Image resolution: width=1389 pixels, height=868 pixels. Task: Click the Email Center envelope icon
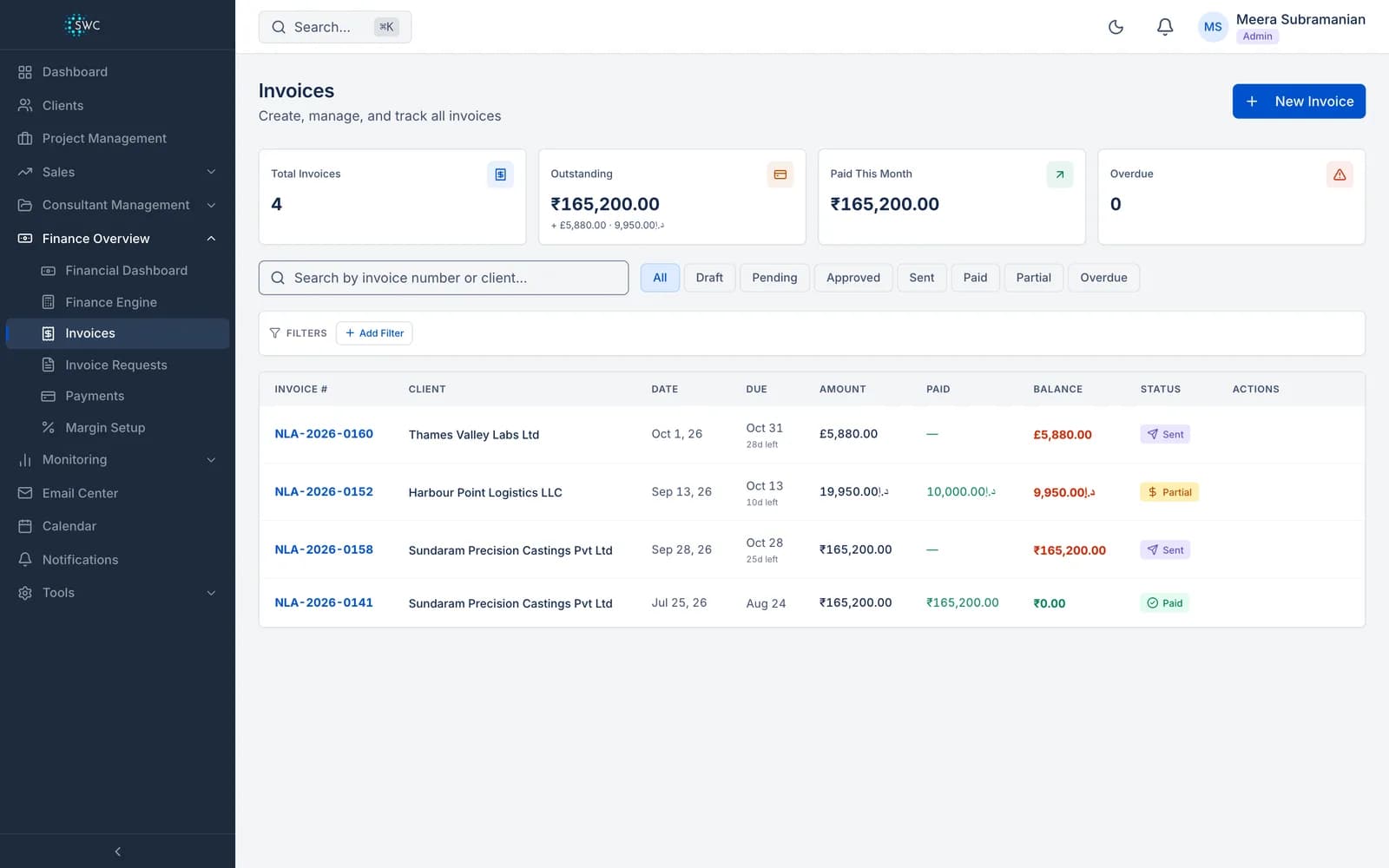25,493
